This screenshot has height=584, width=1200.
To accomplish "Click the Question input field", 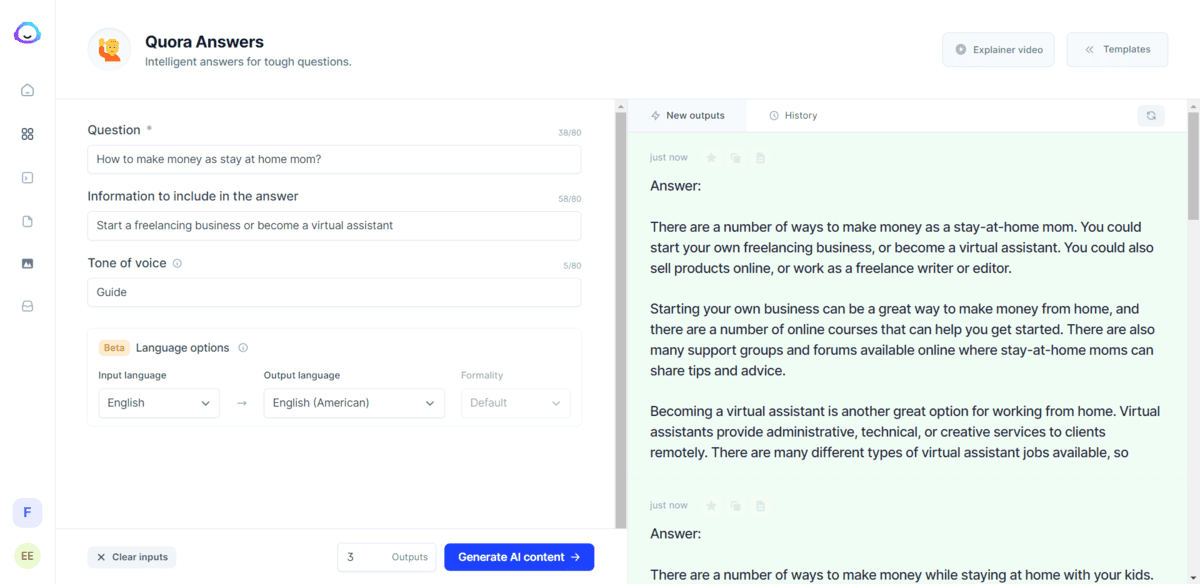I will pyautogui.click(x=333, y=159).
